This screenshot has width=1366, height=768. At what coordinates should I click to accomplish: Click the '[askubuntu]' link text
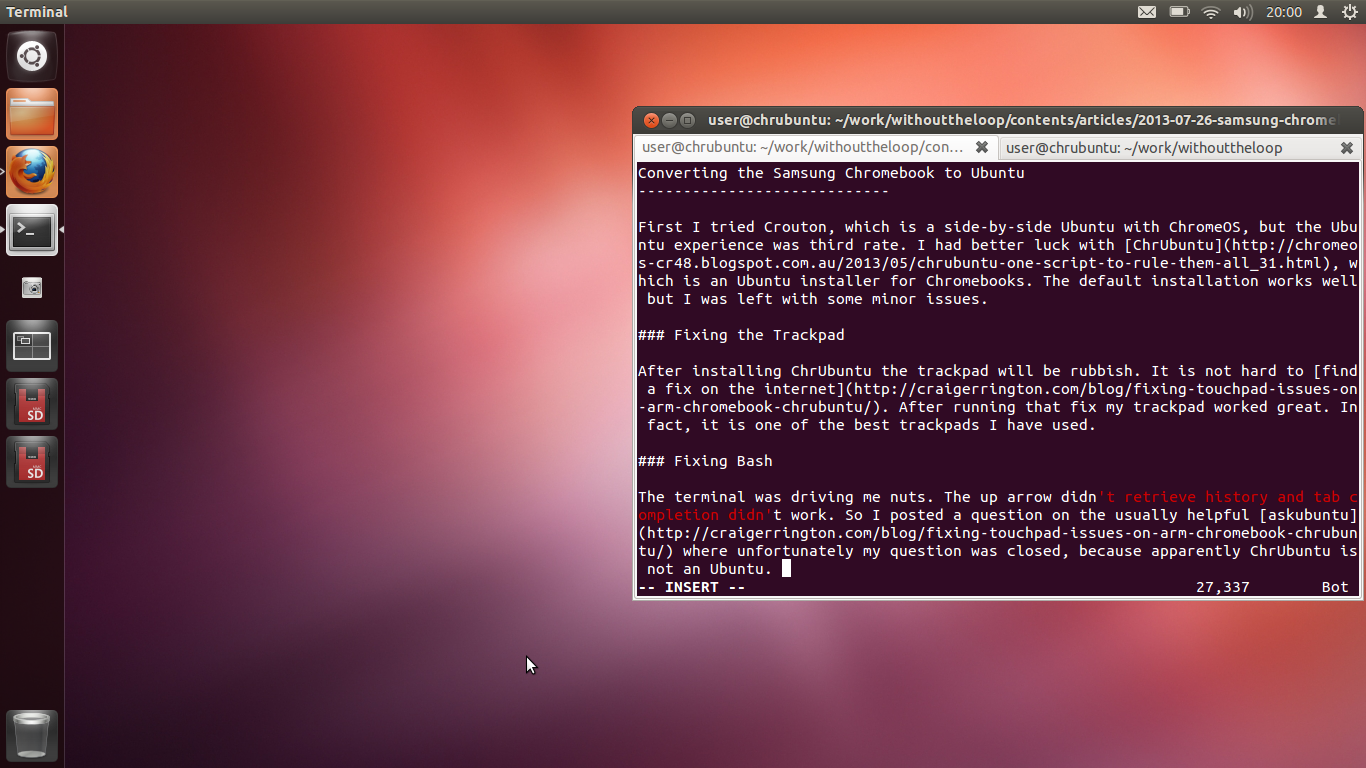tap(1309, 514)
